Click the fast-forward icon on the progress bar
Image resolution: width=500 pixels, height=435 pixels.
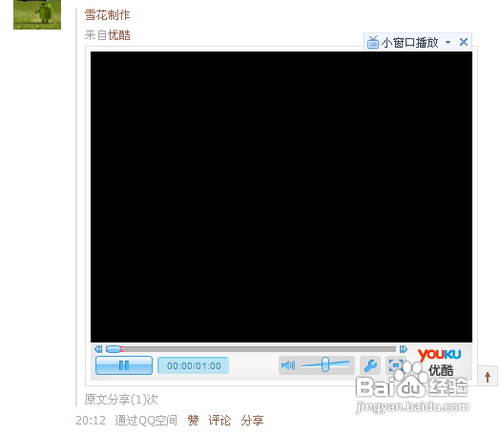tap(403, 349)
